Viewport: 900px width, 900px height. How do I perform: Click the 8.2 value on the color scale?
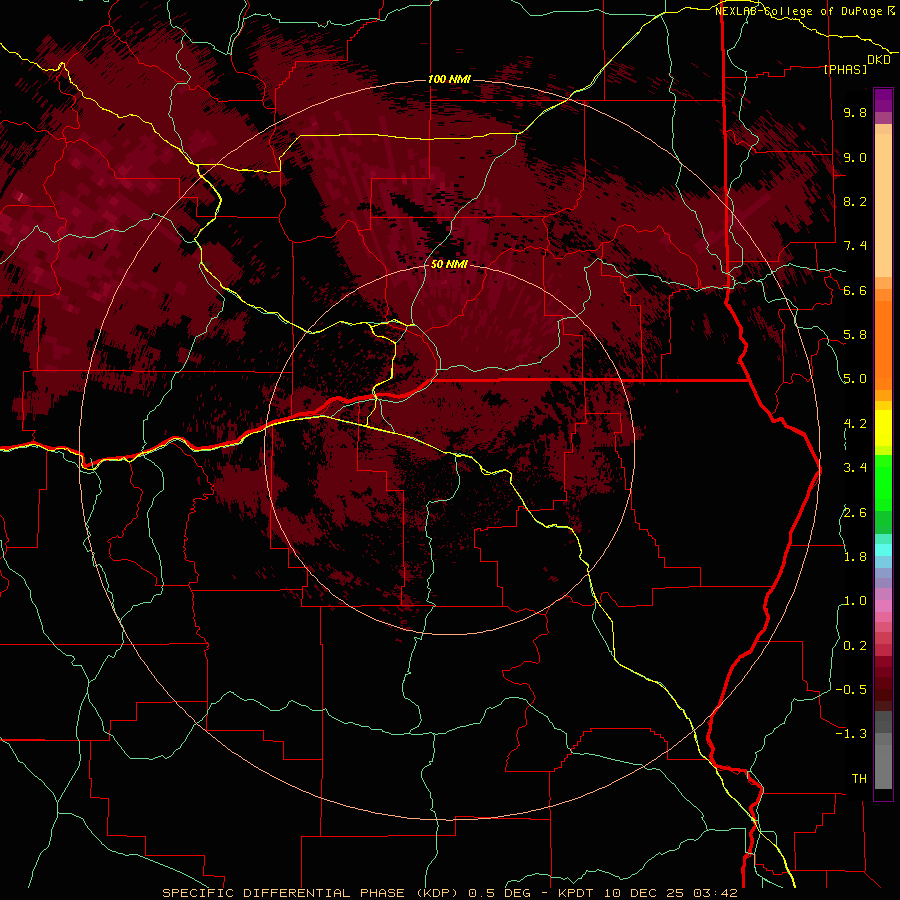tap(855, 201)
